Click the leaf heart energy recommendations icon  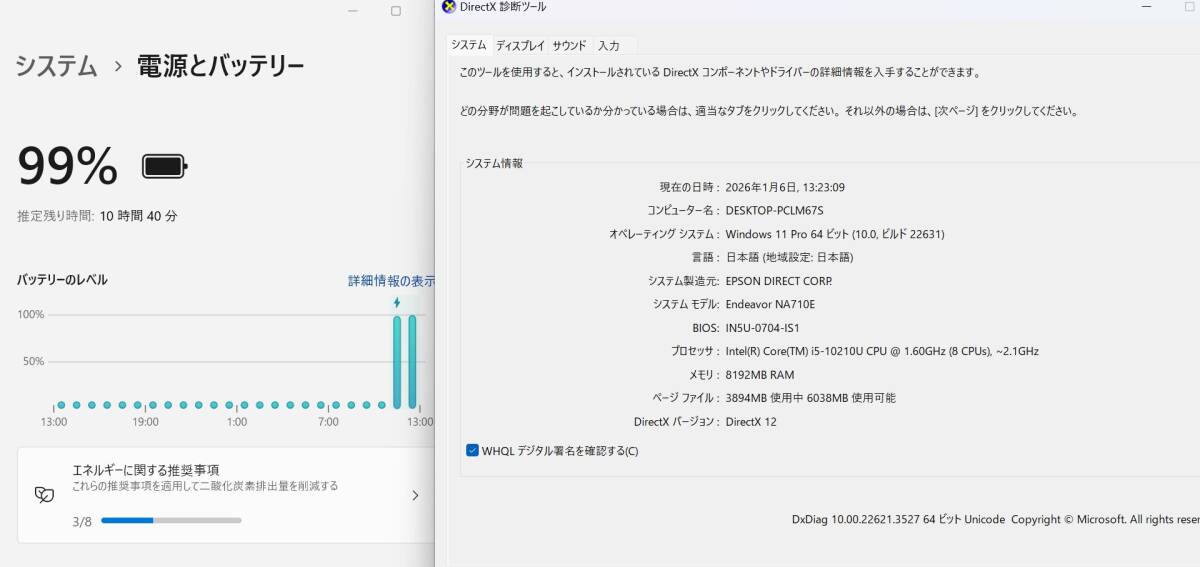click(44, 494)
